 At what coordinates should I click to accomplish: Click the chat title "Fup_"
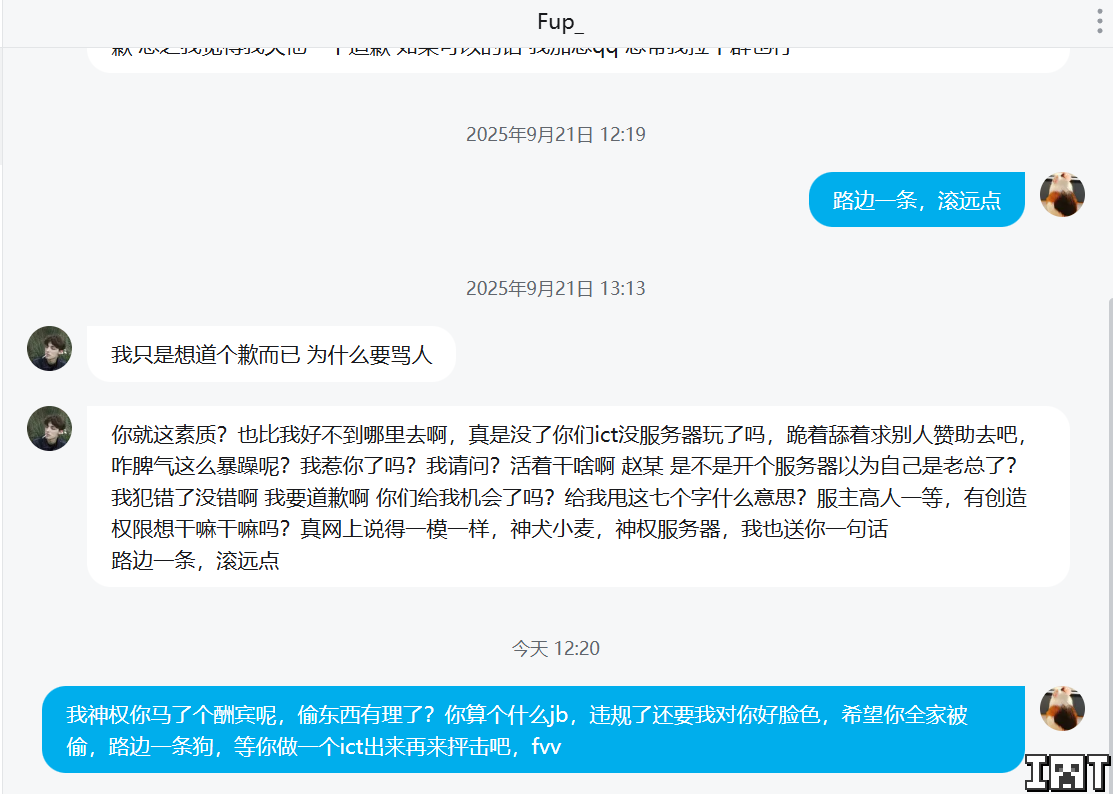[560, 23]
